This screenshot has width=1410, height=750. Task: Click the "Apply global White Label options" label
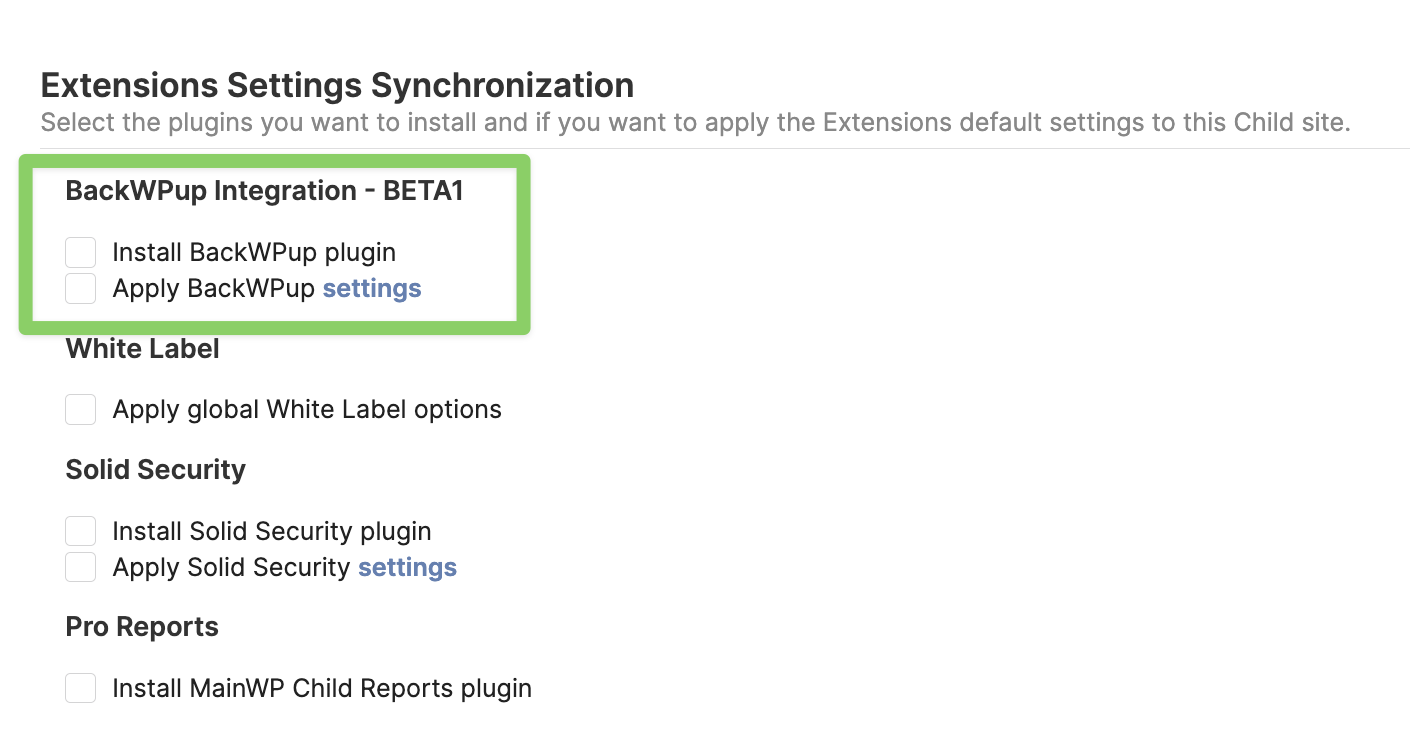307,409
